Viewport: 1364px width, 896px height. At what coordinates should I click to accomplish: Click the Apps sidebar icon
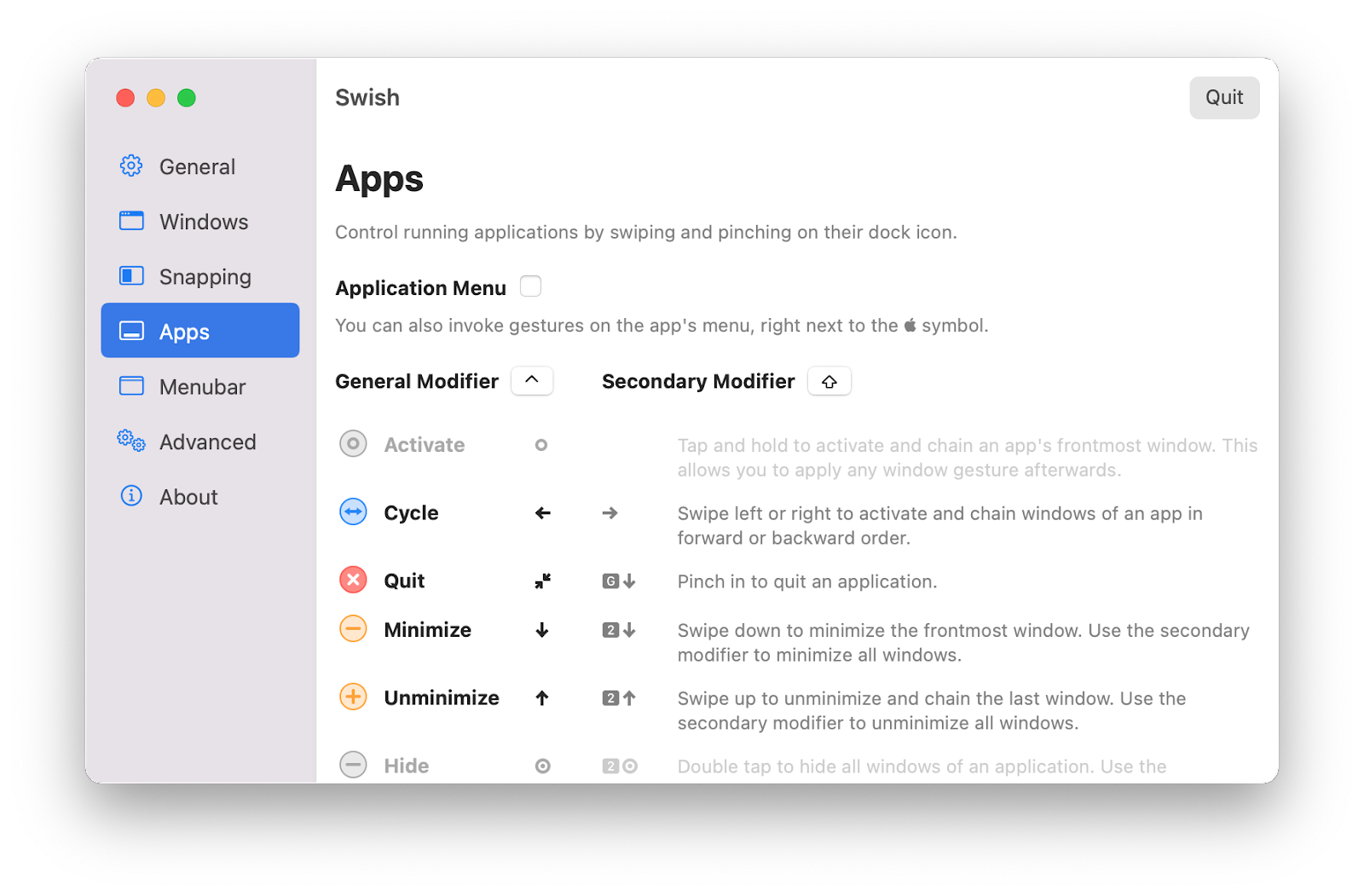tap(131, 331)
